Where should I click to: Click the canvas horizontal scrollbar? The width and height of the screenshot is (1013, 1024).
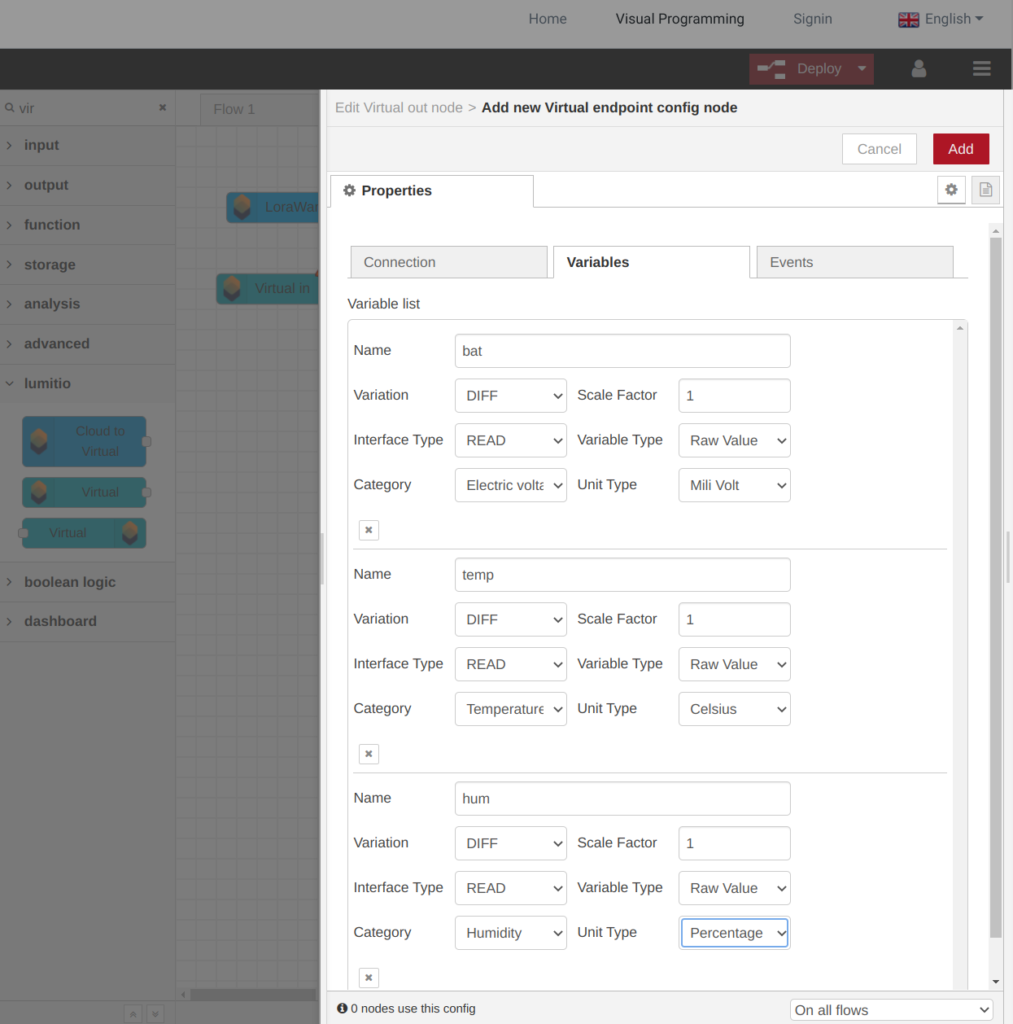253,995
